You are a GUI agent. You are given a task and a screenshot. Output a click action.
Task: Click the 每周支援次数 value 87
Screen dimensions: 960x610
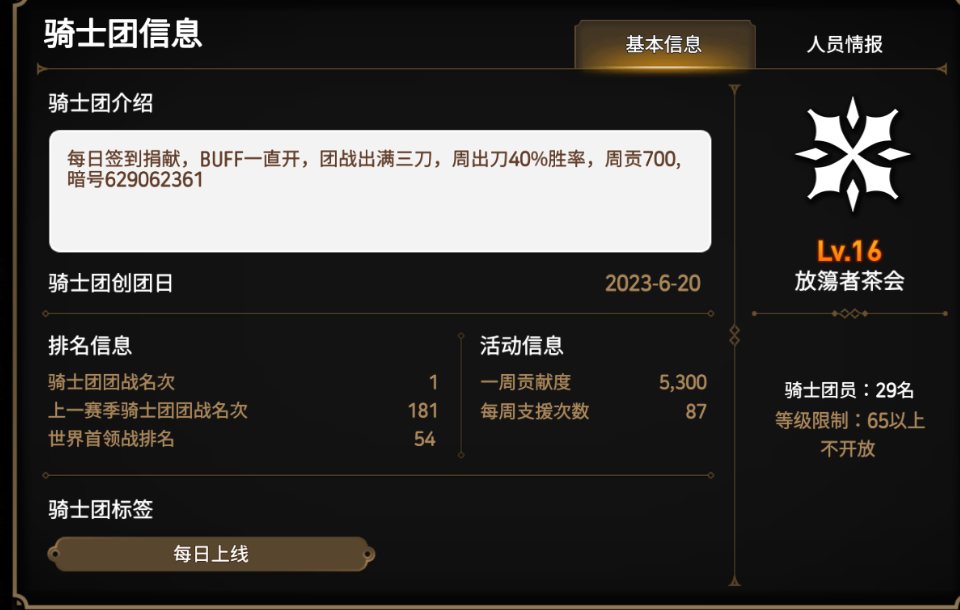(x=696, y=411)
